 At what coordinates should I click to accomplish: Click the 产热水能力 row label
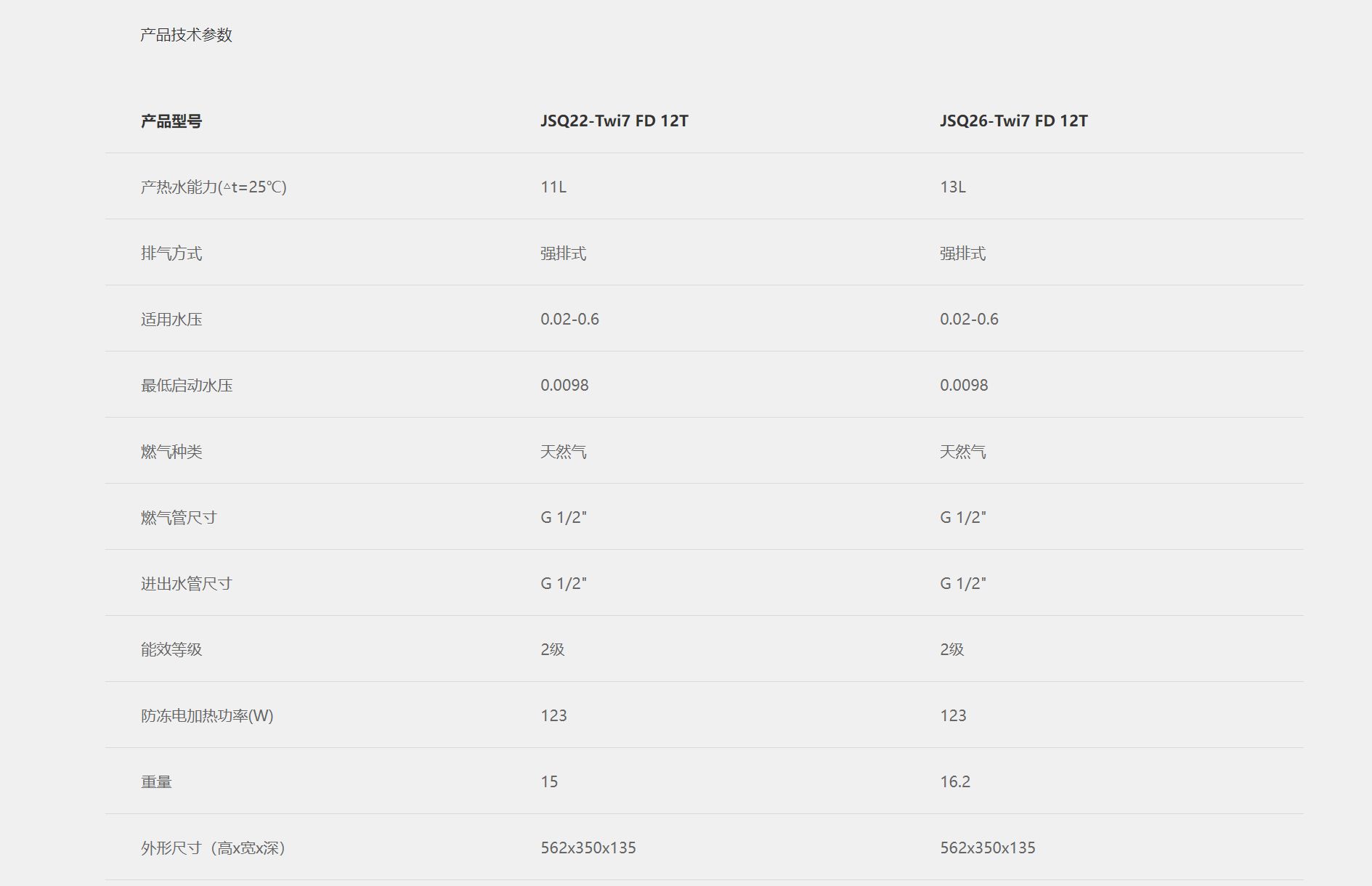tap(214, 187)
